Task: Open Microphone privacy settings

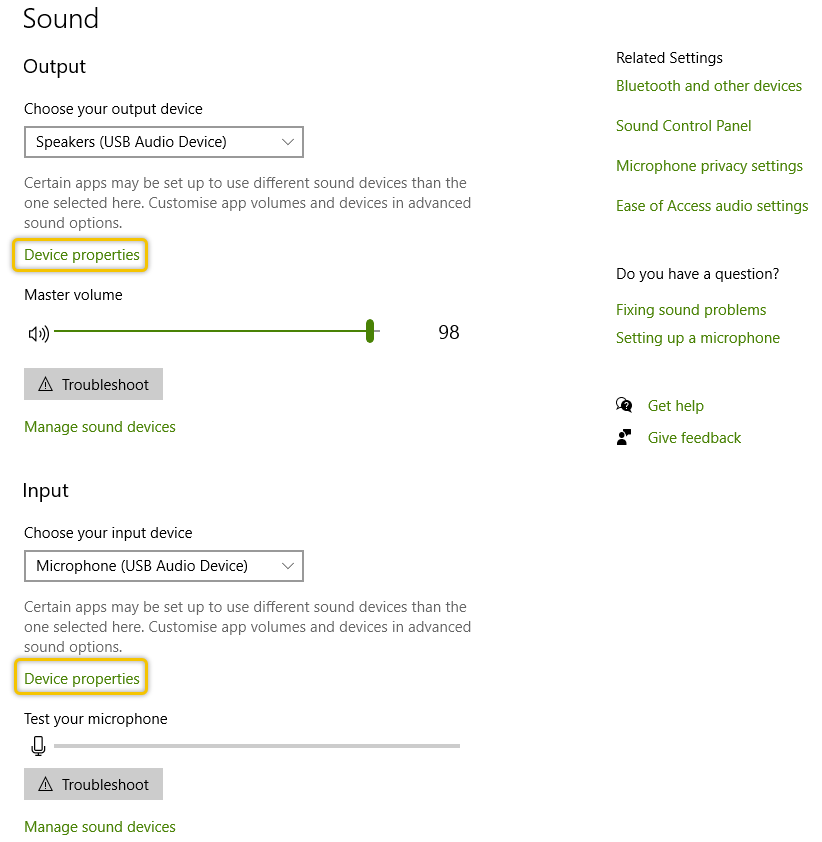Action: (709, 166)
